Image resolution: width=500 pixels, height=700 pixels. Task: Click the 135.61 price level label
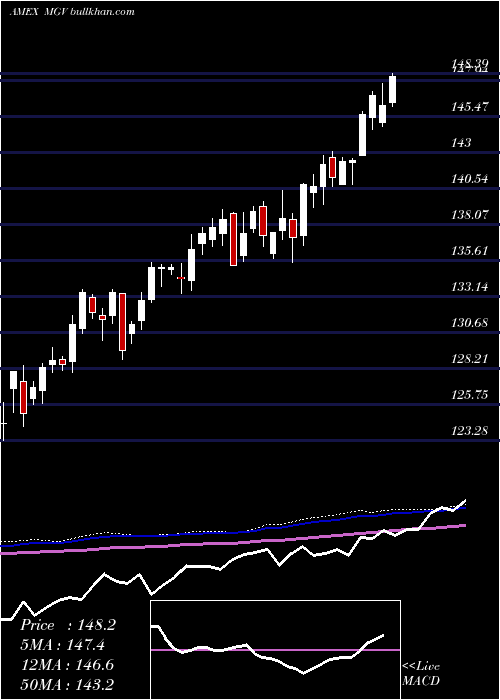pyautogui.click(x=470, y=251)
